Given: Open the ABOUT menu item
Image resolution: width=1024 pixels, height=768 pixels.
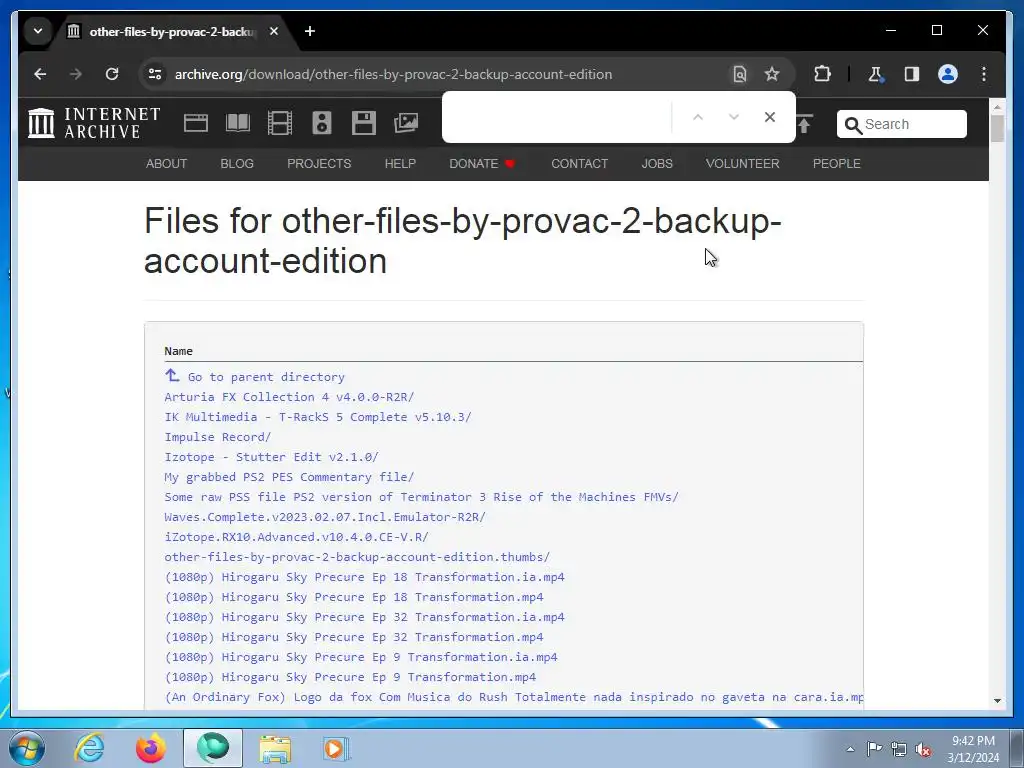Looking at the screenshot, I should pos(167,164).
